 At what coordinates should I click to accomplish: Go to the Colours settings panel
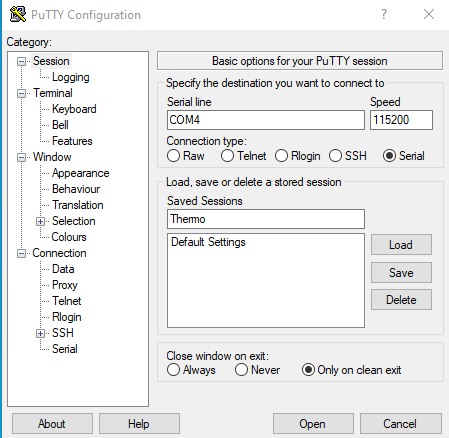(69, 237)
